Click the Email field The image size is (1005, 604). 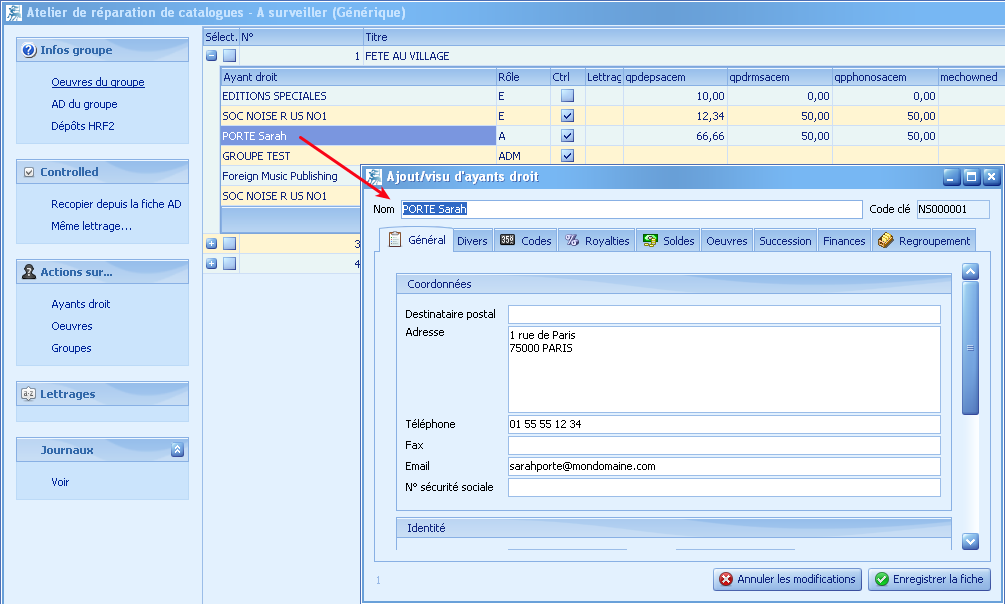click(x=724, y=466)
